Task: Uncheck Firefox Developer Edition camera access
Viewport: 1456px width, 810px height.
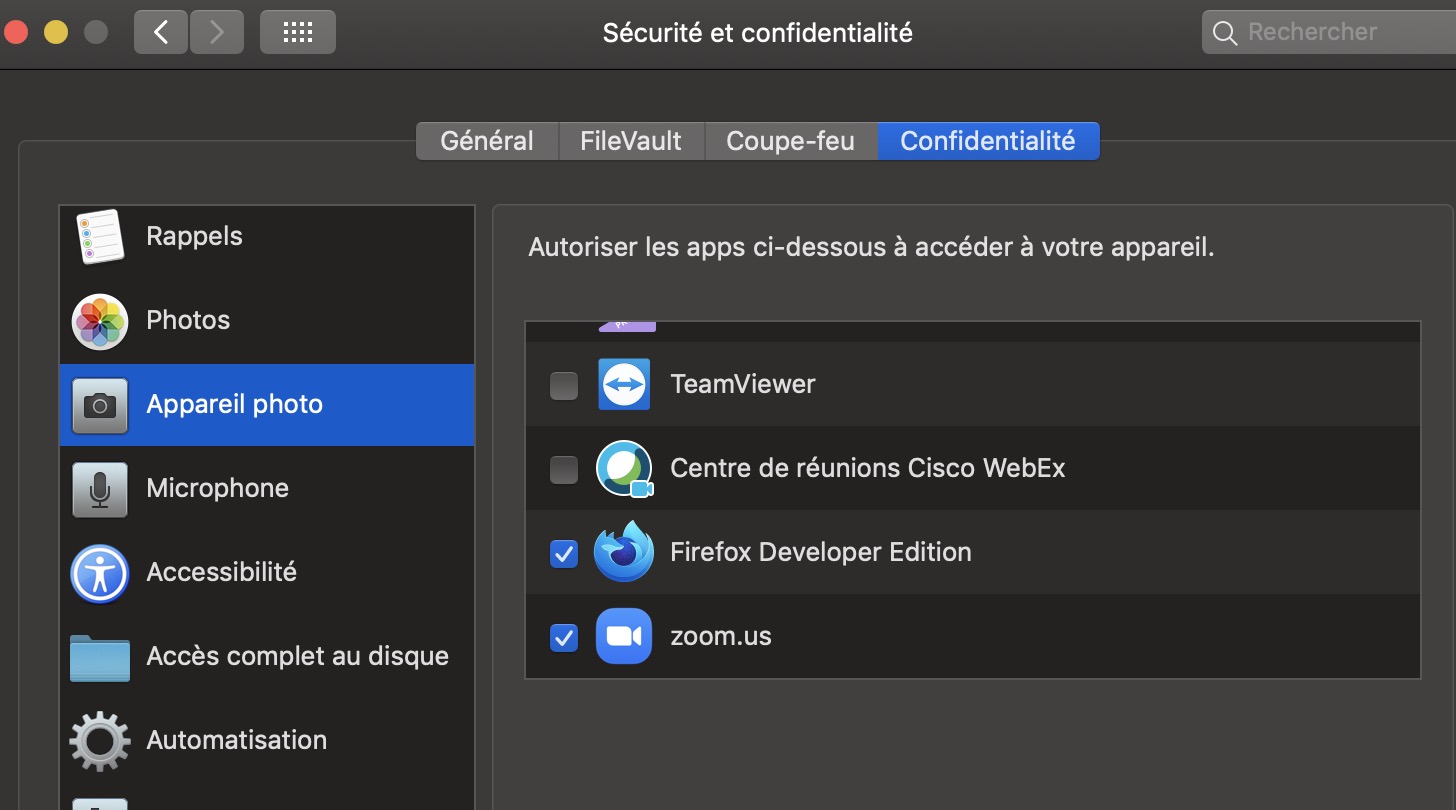Action: pyautogui.click(x=564, y=553)
